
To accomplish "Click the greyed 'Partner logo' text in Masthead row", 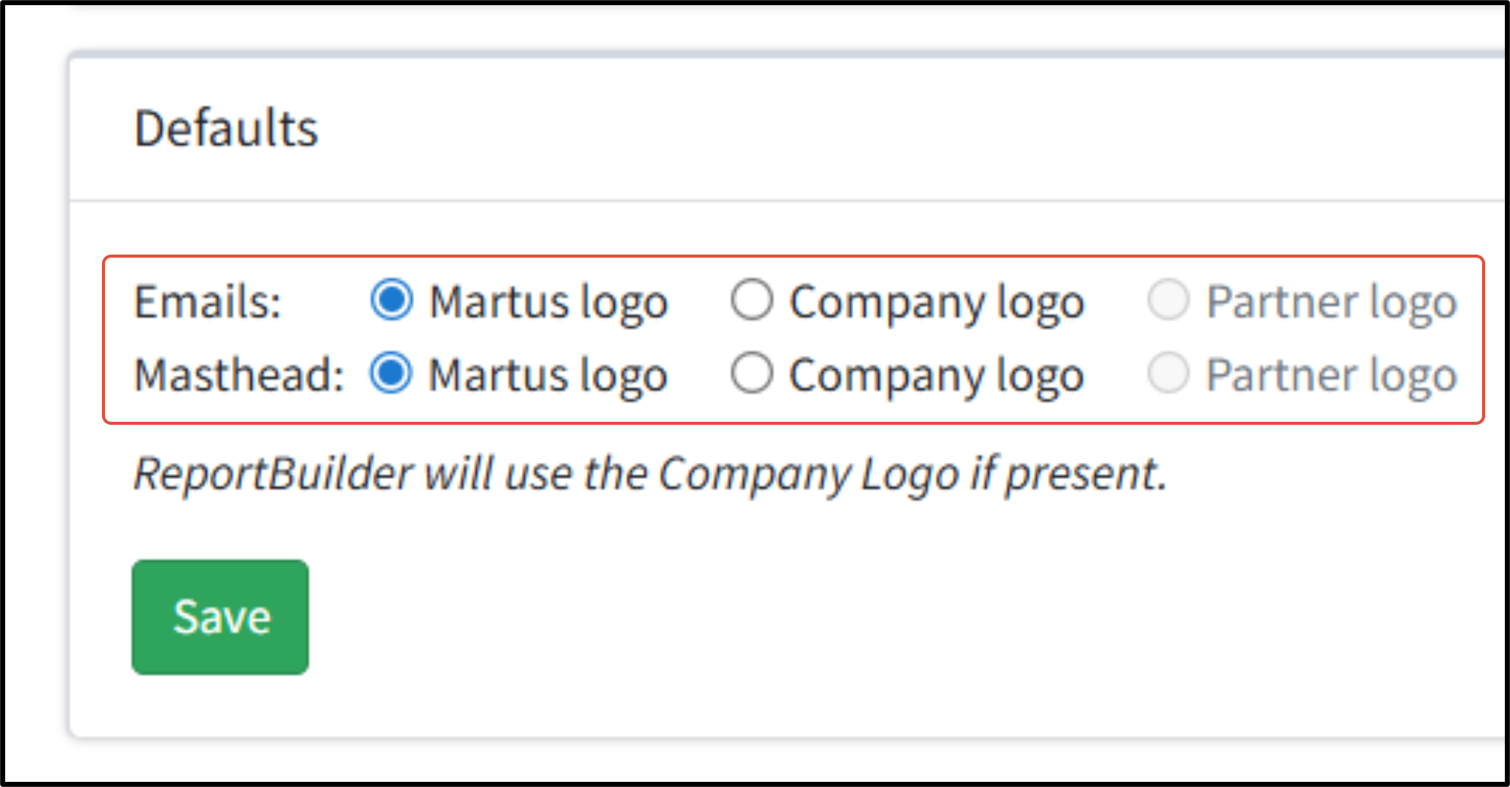I will [x=1331, y=376].
